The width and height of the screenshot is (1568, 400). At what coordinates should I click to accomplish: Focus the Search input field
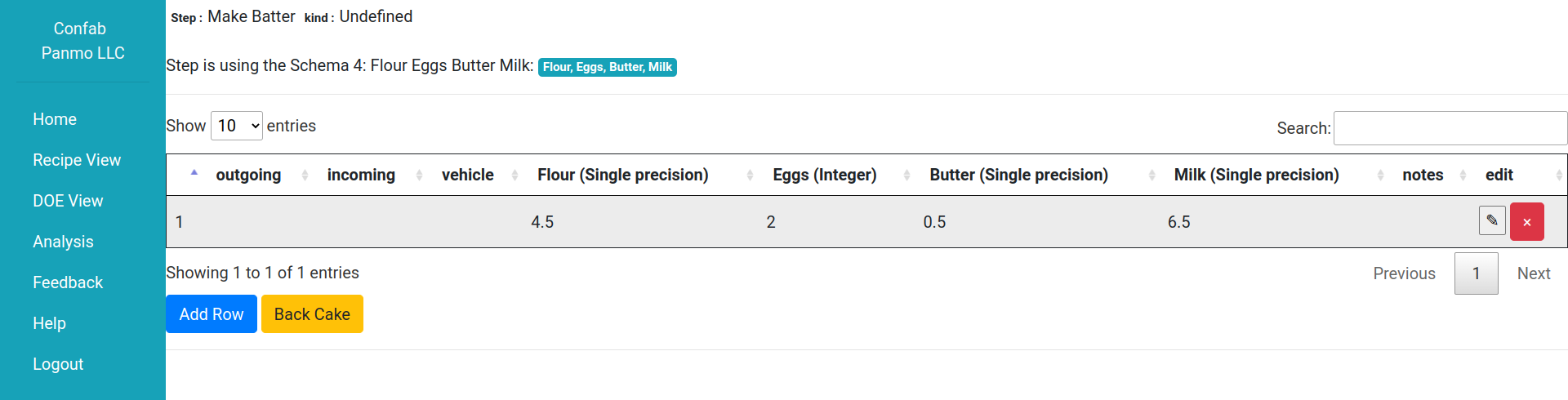click(x=1450, y=128)
